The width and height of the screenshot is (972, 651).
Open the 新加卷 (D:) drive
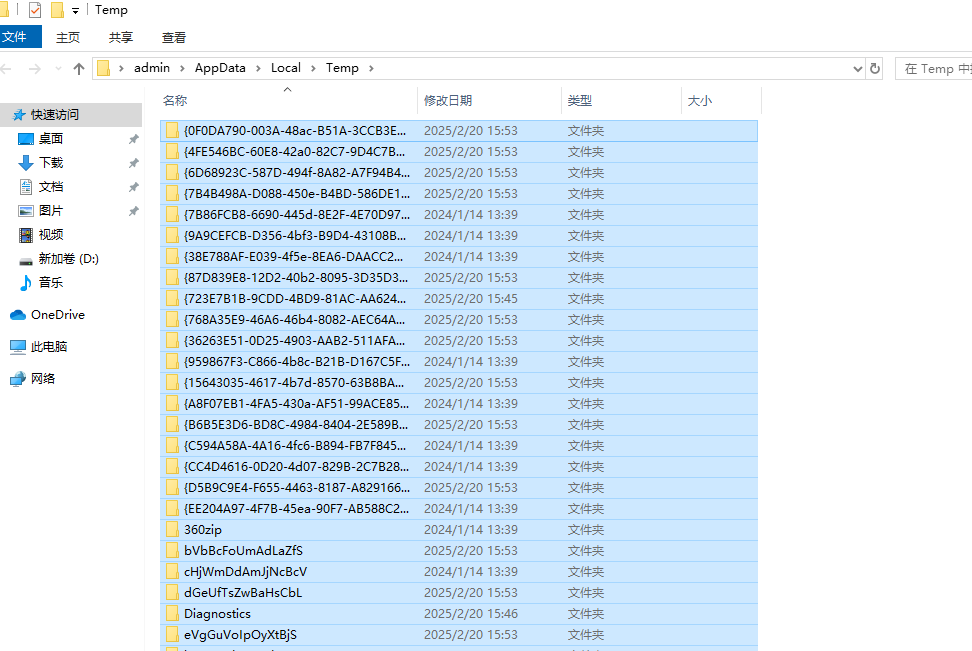[x=69, y=259]
